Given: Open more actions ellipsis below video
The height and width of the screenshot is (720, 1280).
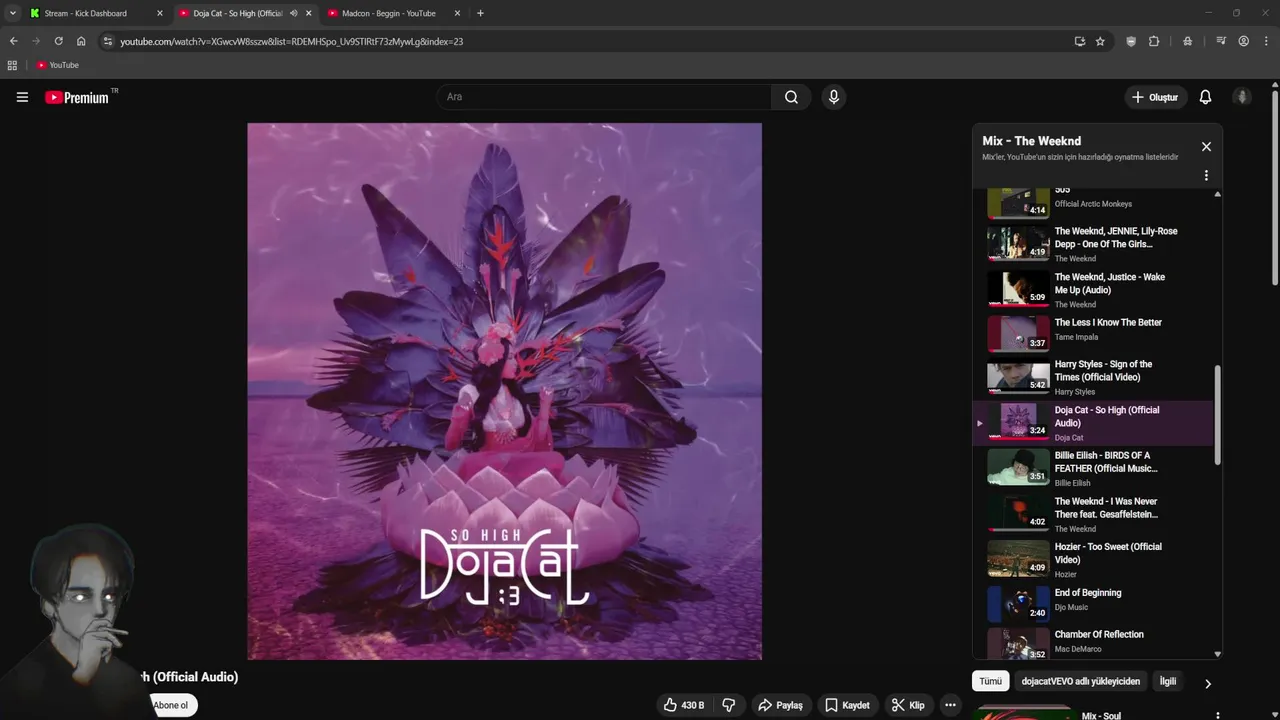Looking at the screenshot, I should coord(950,705).
